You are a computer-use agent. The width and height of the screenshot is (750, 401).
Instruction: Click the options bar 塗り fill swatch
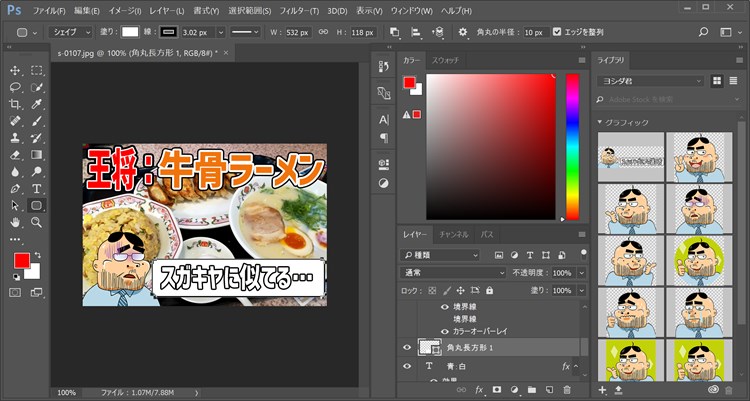coord(130,32)
